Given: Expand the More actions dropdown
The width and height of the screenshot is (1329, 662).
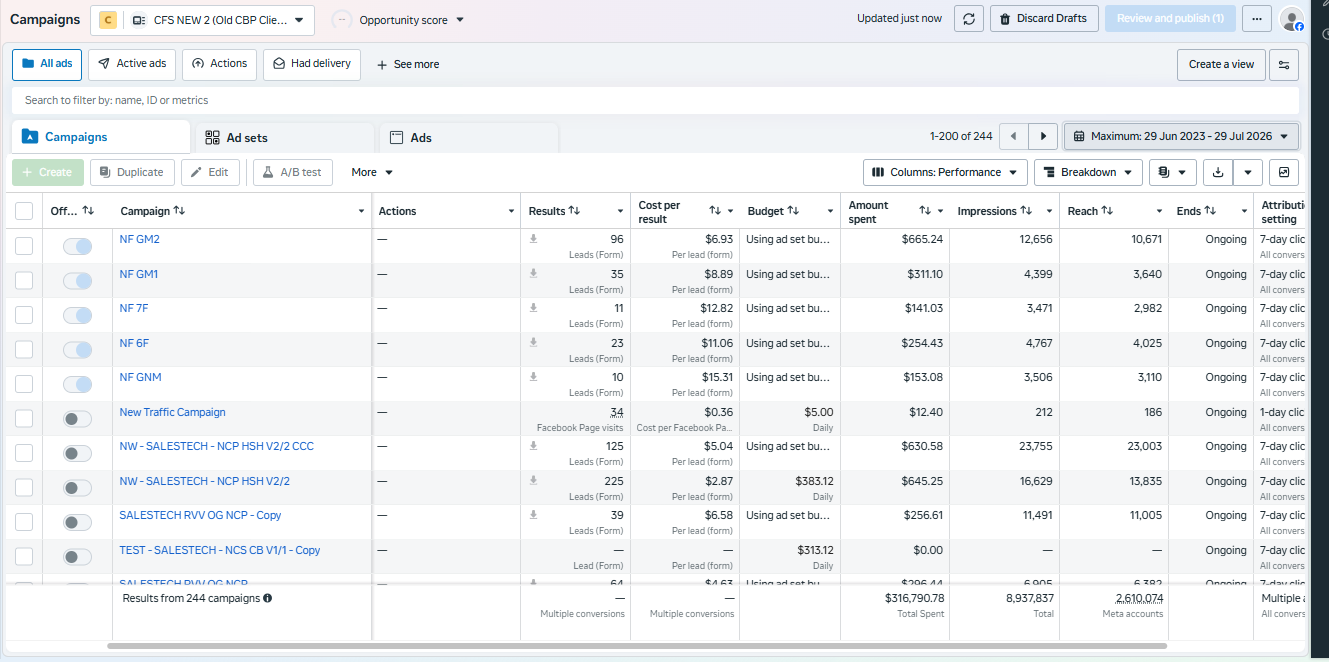Looking at the screenshot, I should point(372,172).
